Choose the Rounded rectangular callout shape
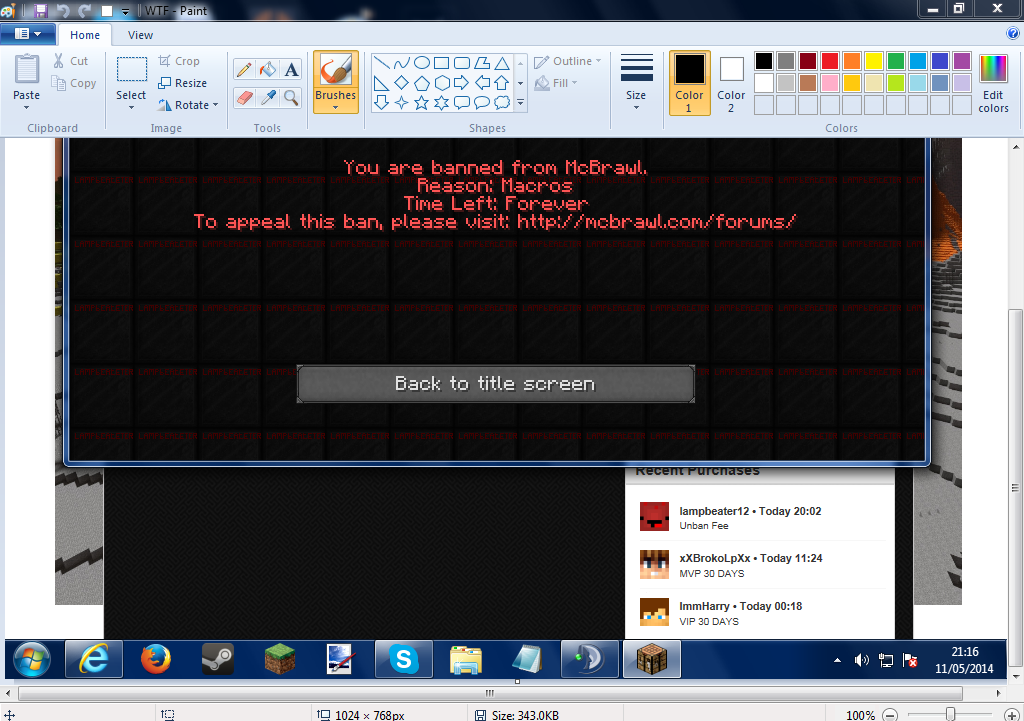Image resolution: width=1024 pixels, height=721 pixels. (x=462, y=103)
